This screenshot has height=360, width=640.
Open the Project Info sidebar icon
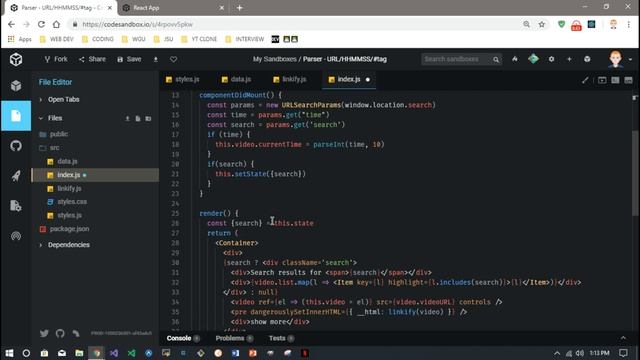16,86
